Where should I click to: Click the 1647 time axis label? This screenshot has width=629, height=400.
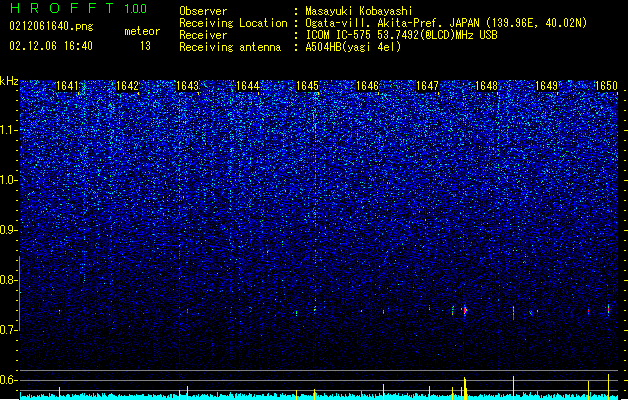click(x=428, y=86)
